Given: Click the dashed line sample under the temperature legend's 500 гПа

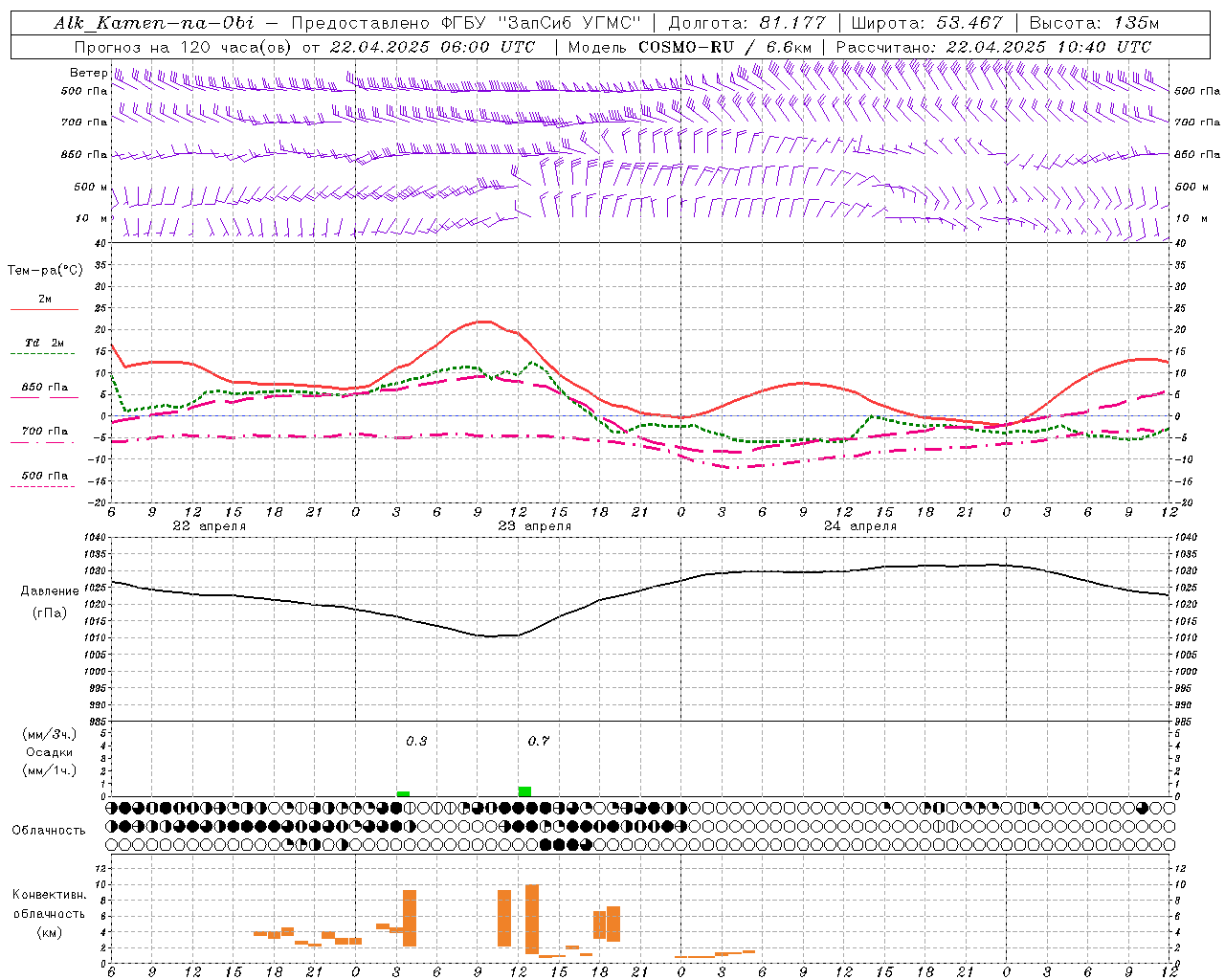Looking at the screenshot, I should tap(42, 487).
